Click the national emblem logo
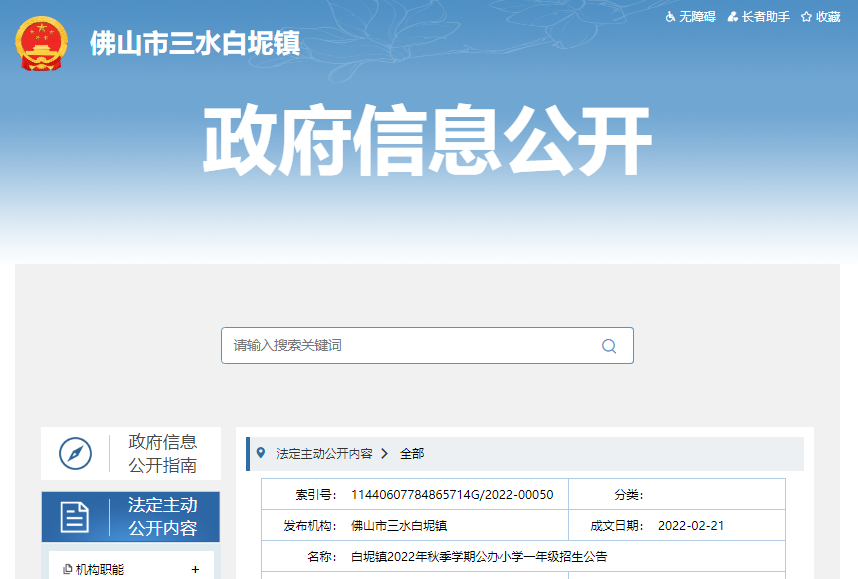 (41, 44)
